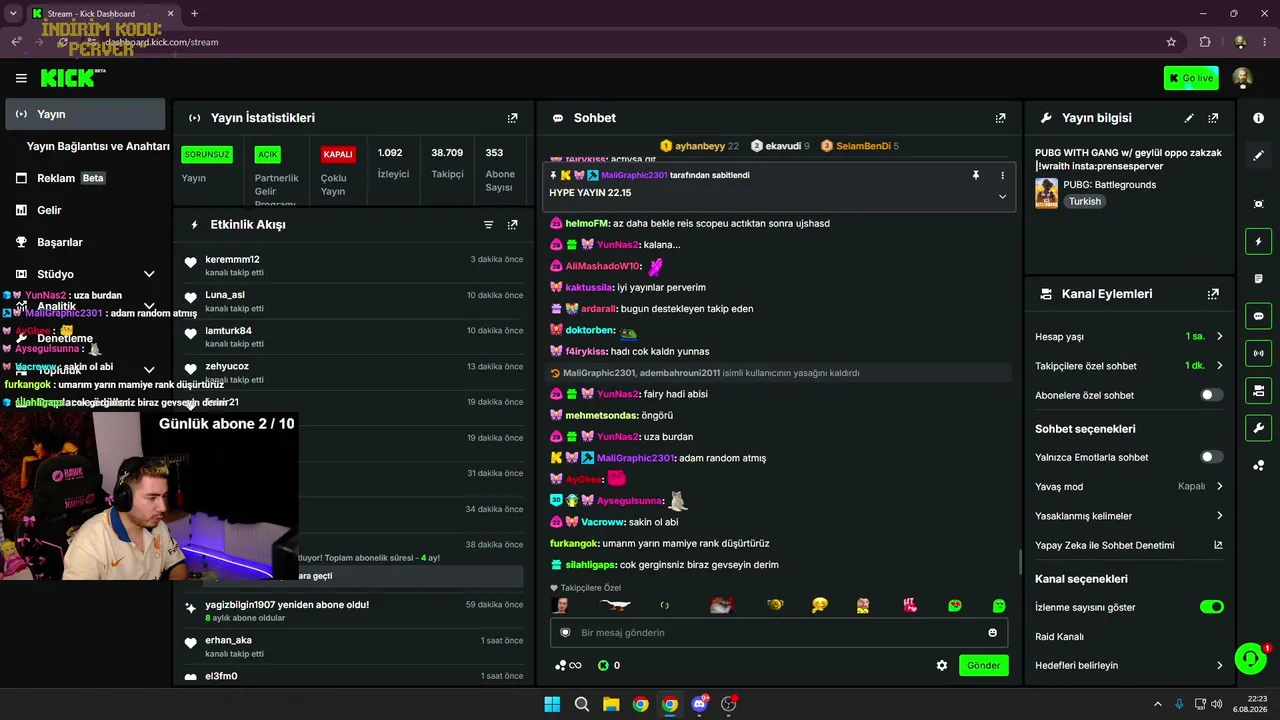Open a new browser tab
The height and width of the screenshot is (720, 1280).
194,14
